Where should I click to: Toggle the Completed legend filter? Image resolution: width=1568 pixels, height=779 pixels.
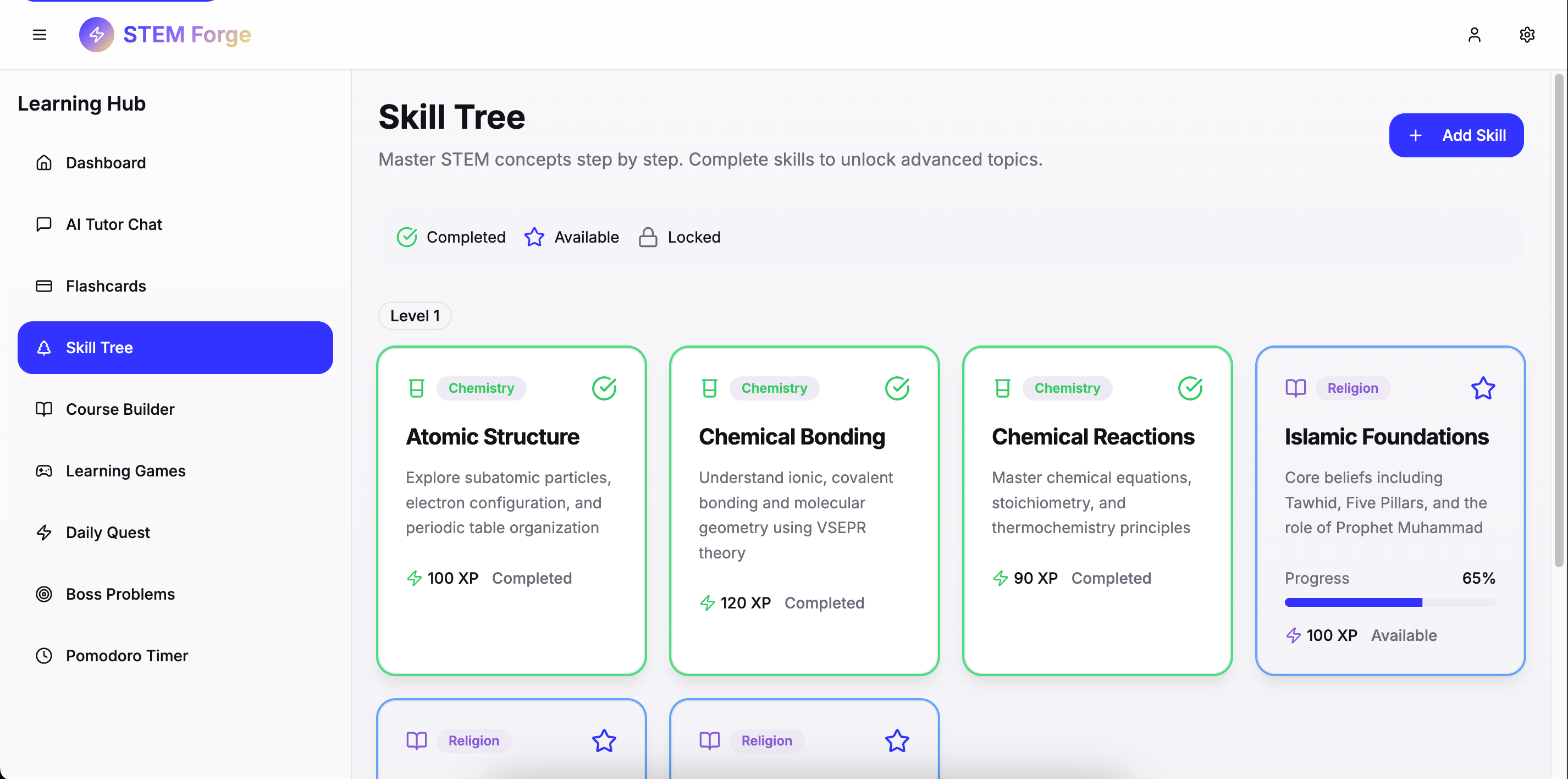[x=451, y=237]
